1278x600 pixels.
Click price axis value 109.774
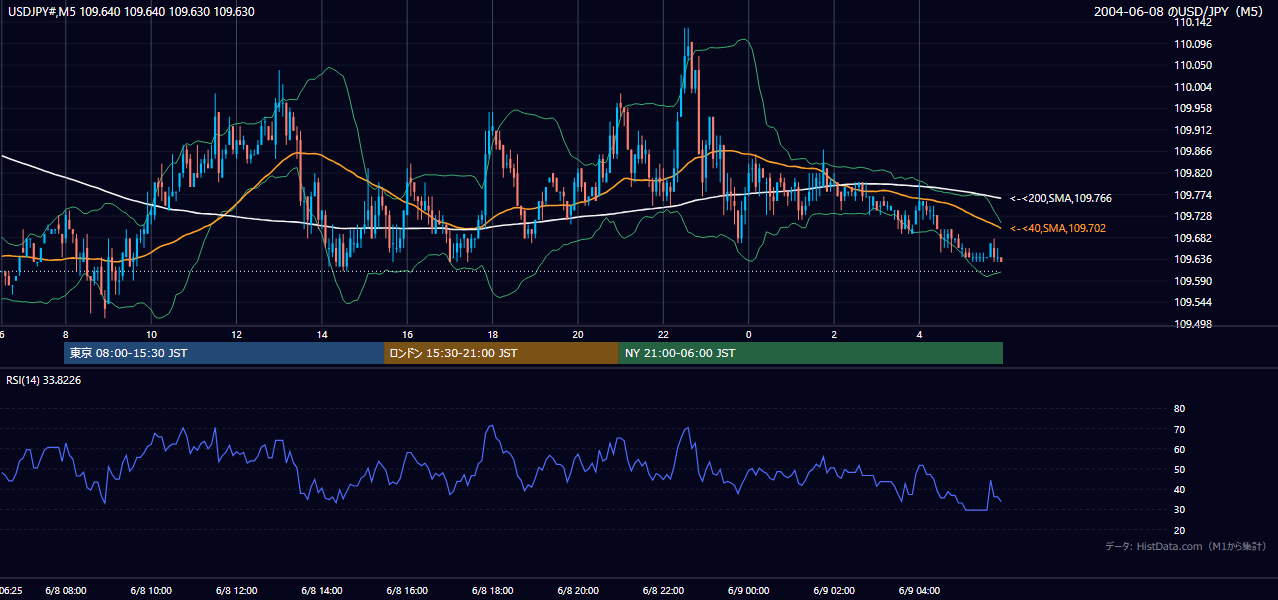point(1193,195)
